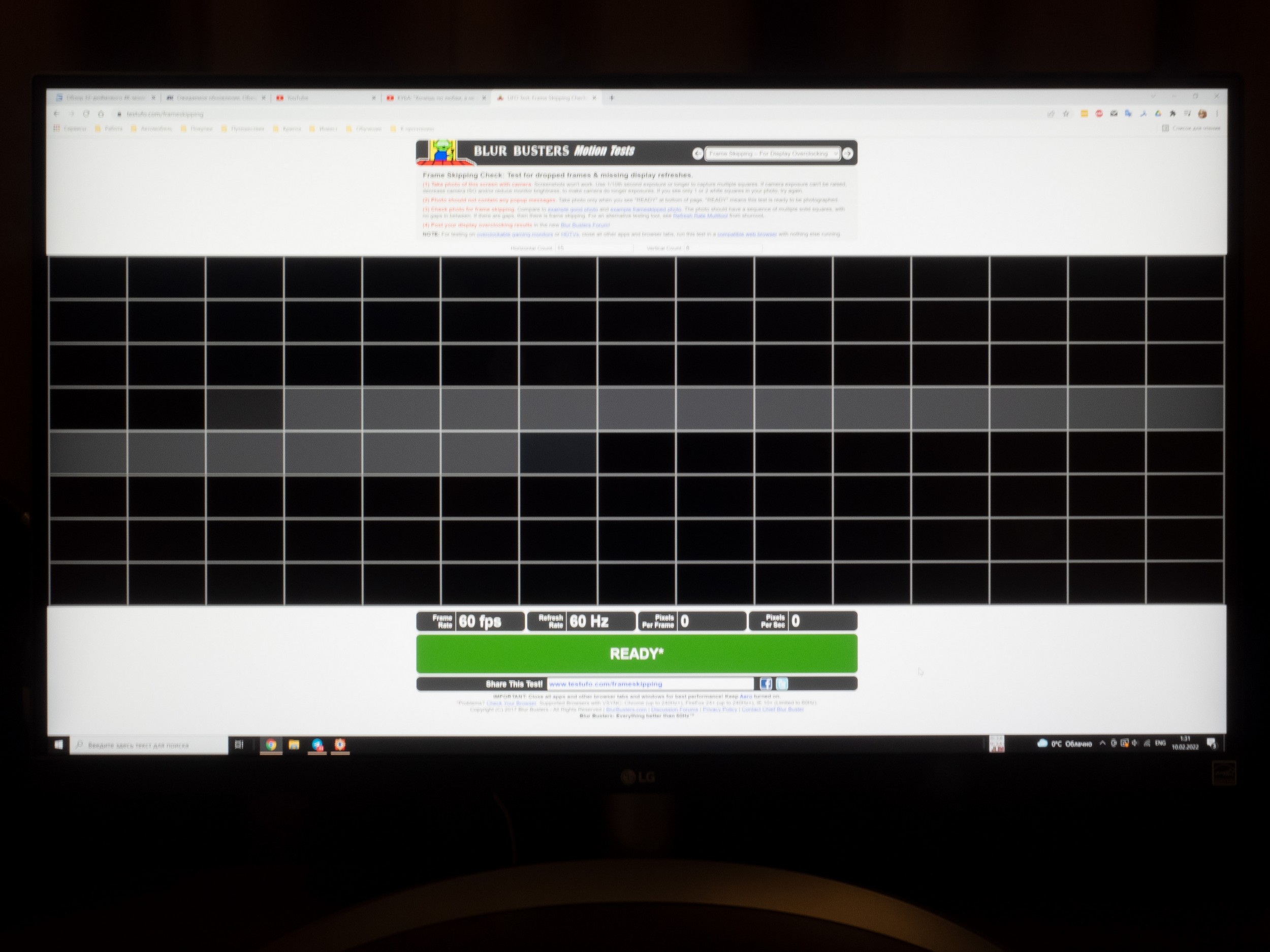Image resolution: width=1270 pixels, height=952 pixels.
Task: Click the Twitter share icon
Action: tap(782, 683)
